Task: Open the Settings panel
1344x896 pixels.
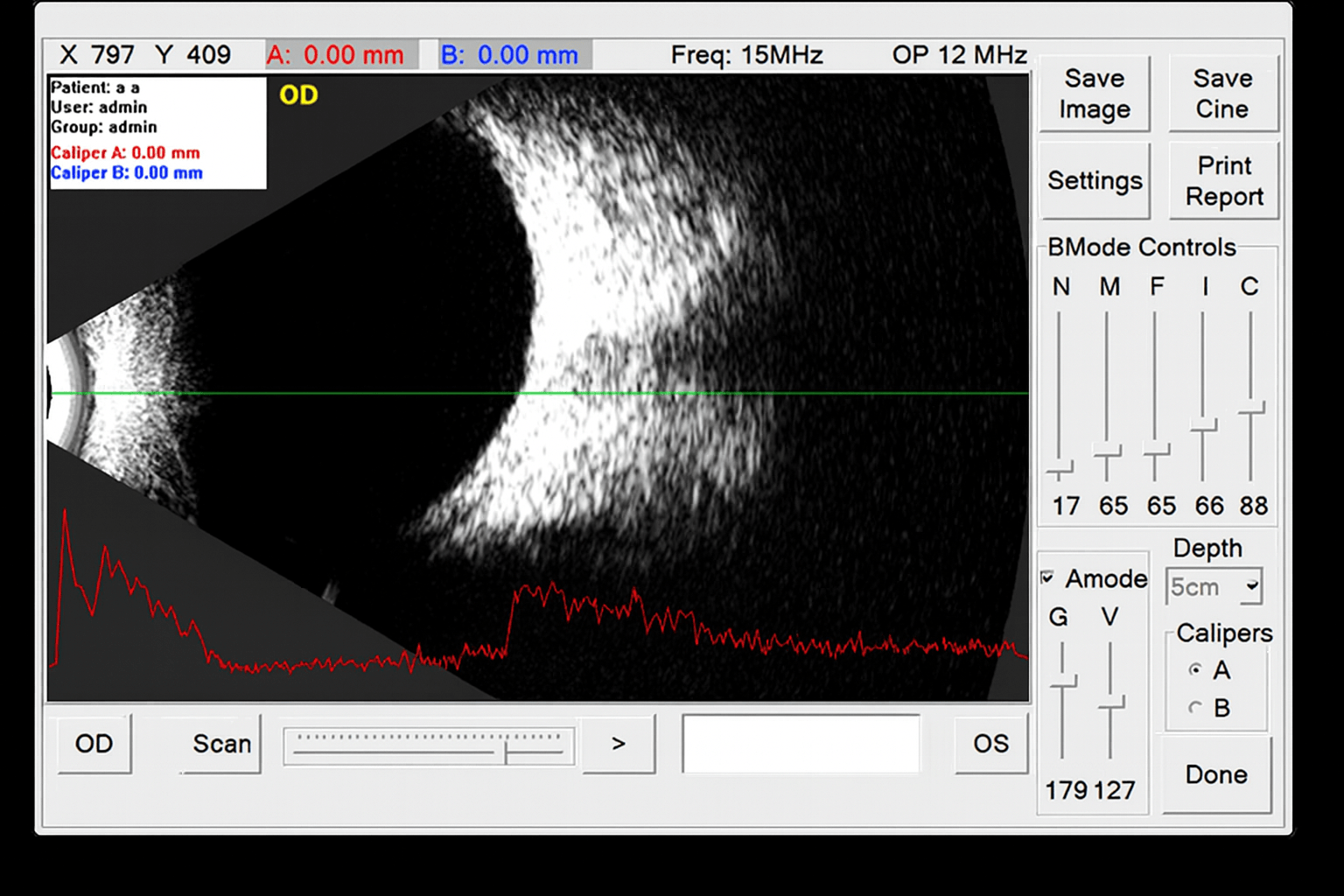Action: pos(1094,181)
